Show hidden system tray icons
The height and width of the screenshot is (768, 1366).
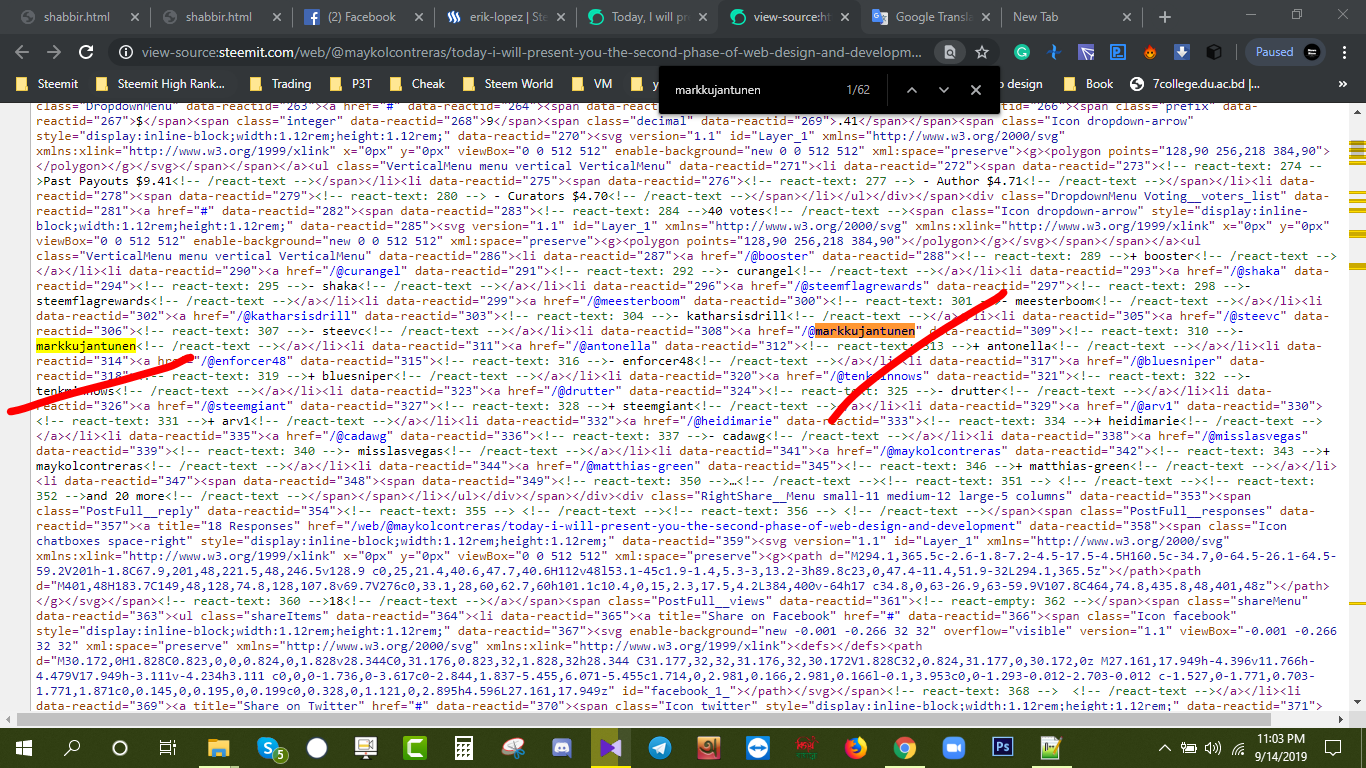(1164, 748)
